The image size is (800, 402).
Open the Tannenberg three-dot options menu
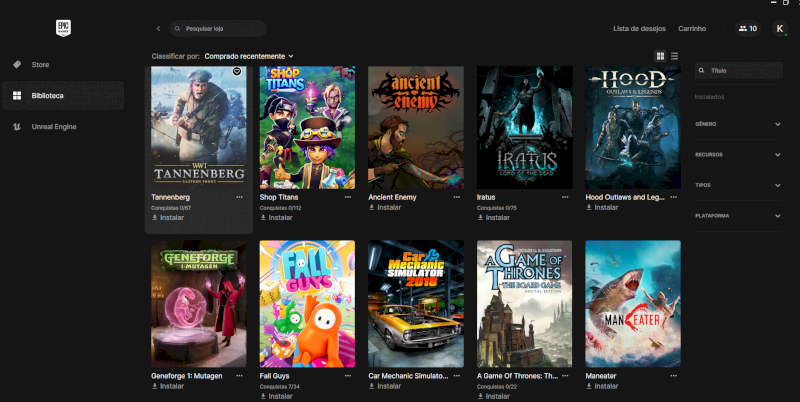tap(239, 197)
